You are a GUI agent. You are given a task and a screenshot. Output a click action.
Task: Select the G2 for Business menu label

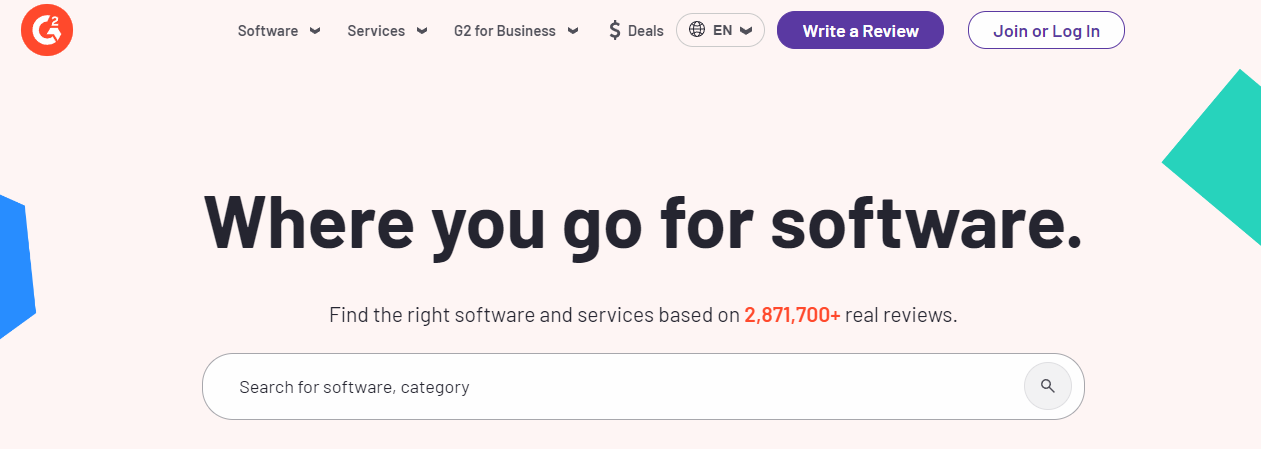504,30
